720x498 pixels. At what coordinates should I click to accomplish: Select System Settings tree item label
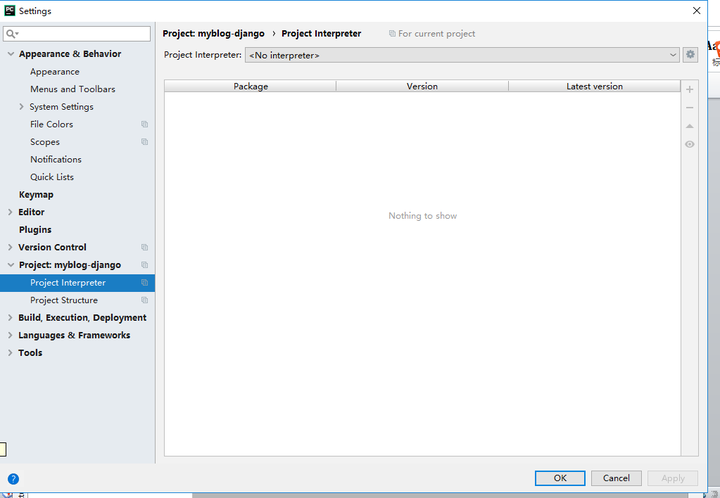click(62, 106)
